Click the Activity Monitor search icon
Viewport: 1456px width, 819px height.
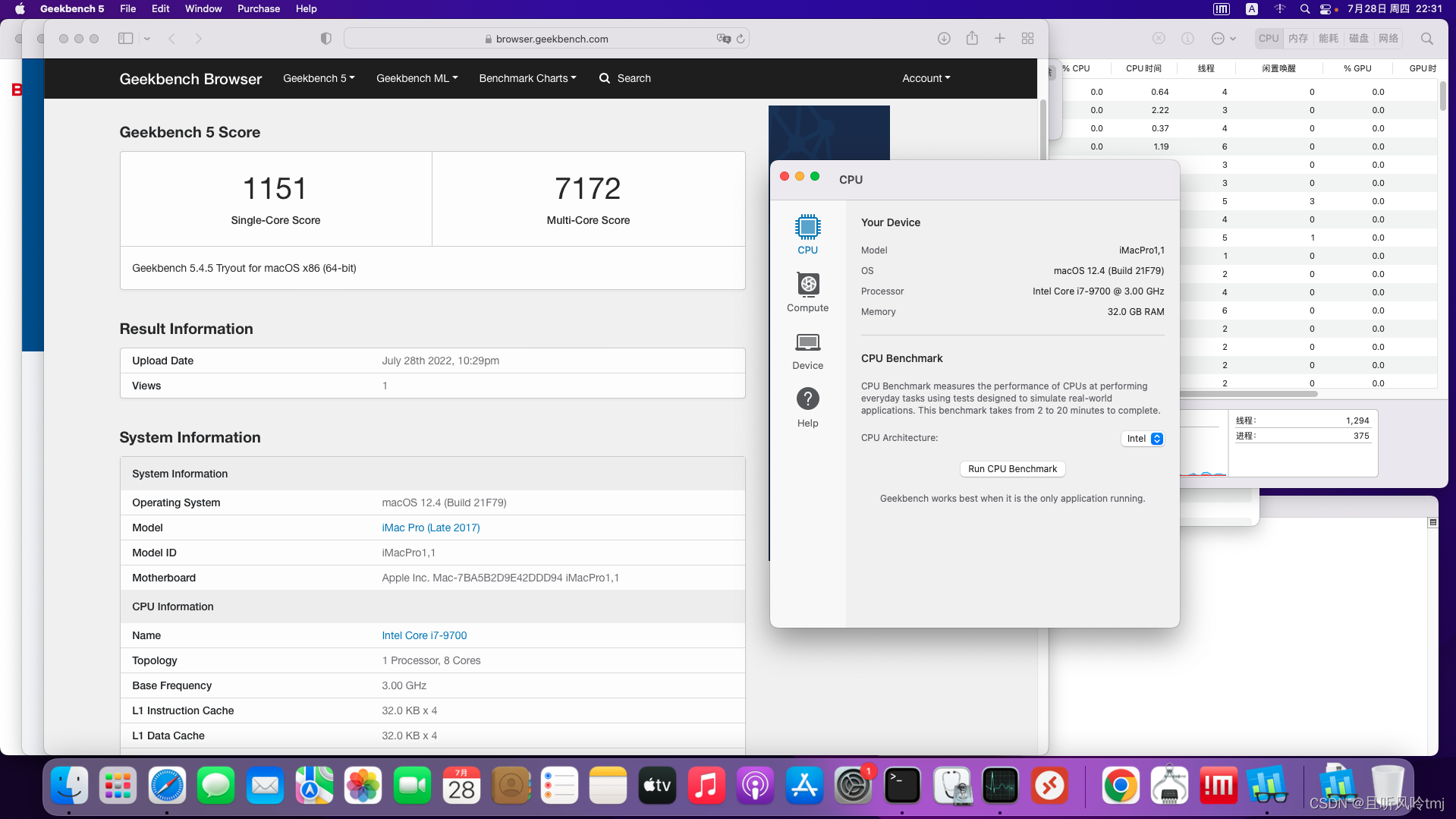(1427, 39)
